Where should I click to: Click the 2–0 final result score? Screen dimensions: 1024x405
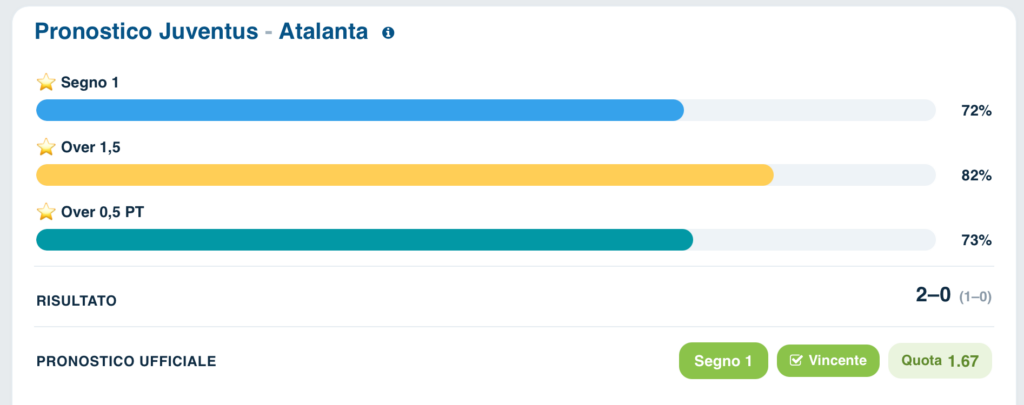pos(933,295)
